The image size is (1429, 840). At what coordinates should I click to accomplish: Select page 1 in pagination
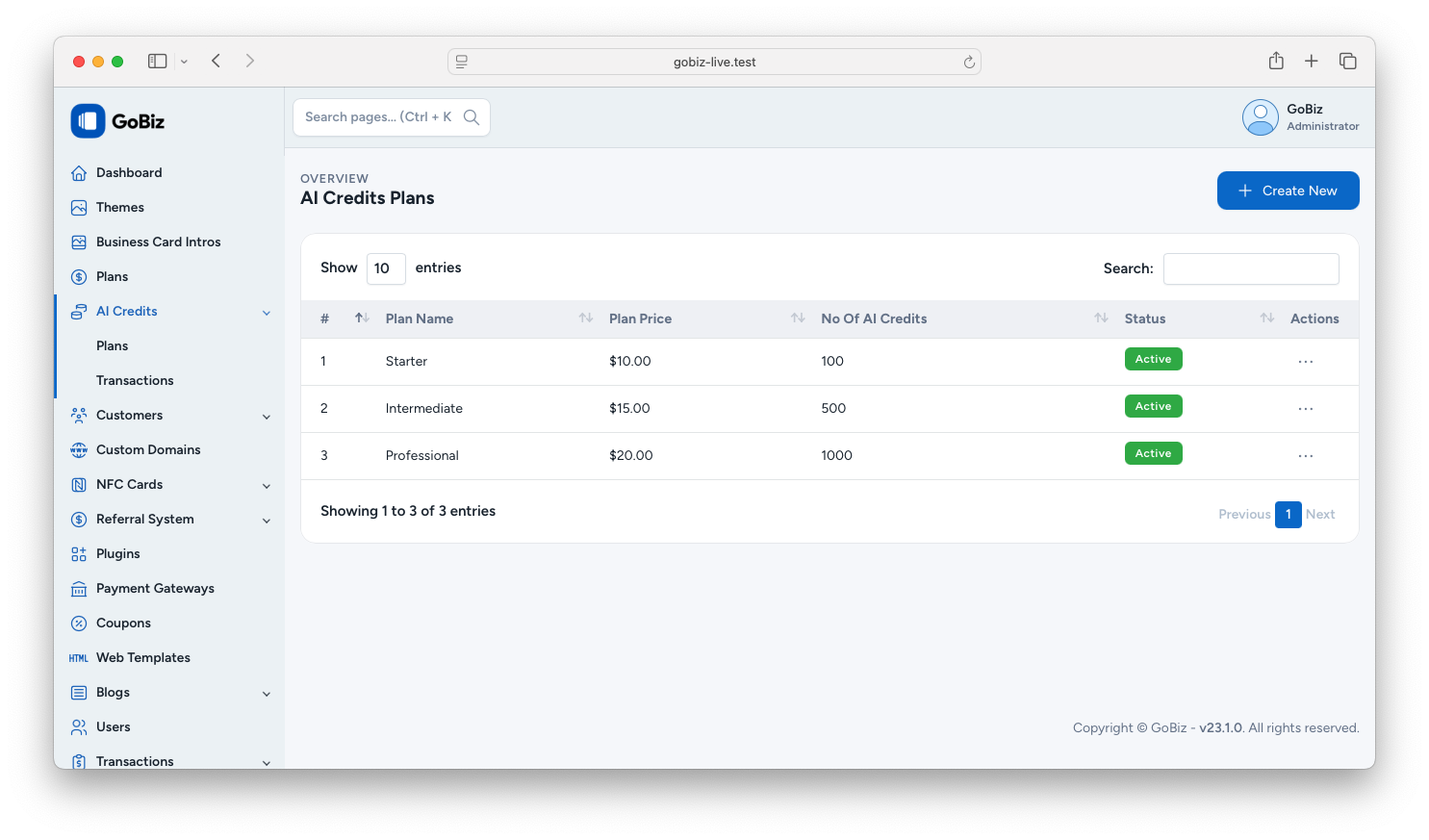(1289, 515)
